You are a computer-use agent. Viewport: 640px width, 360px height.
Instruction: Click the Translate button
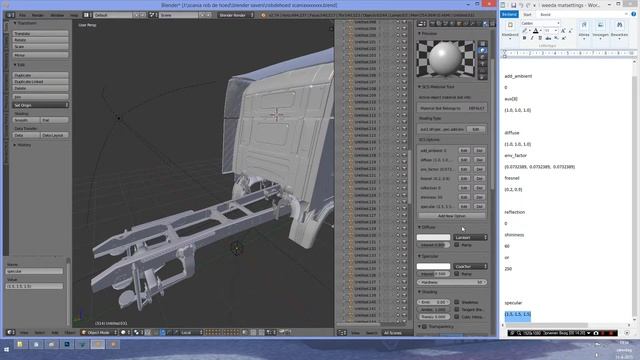pyautogui.click(x=40, y=33)
